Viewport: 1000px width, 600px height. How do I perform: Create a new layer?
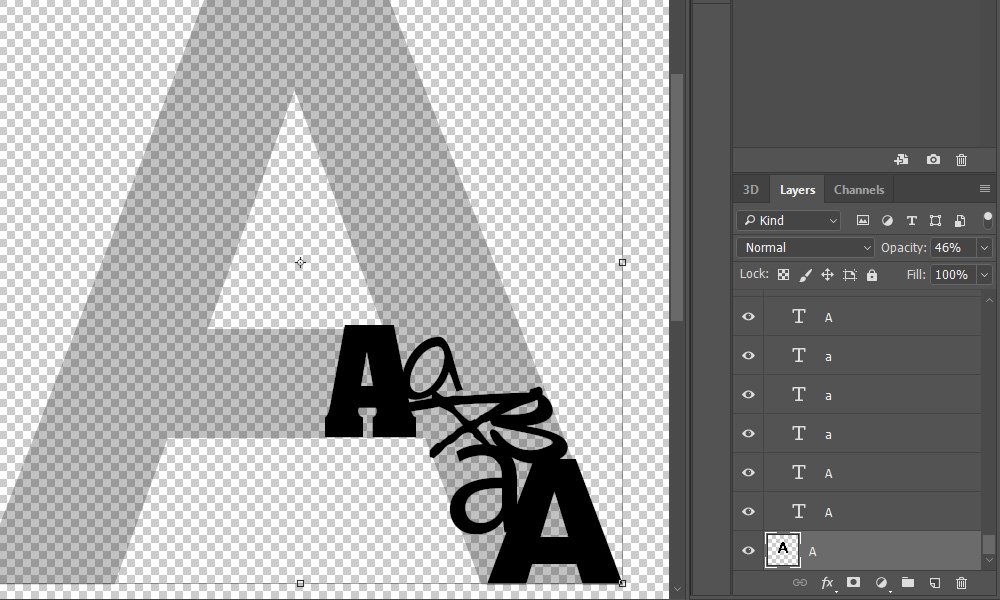tap(934, 583)
